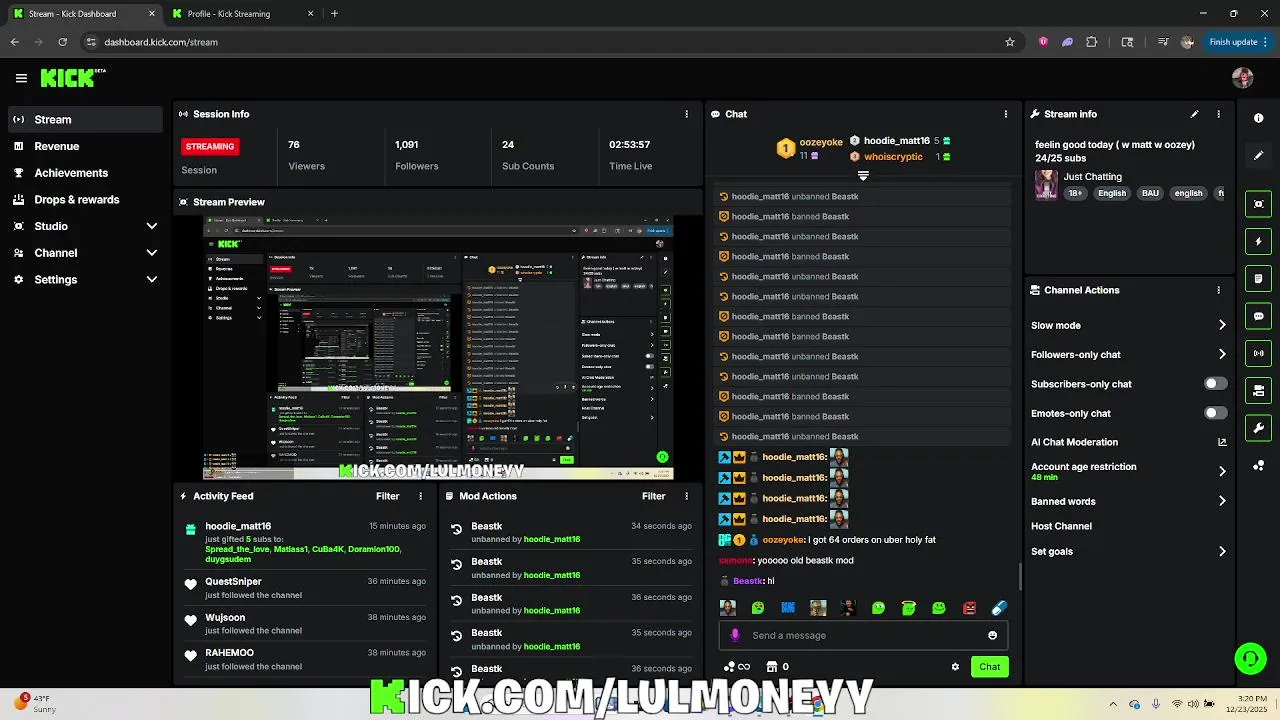Insert the pill emote

click(x=998, y=608)
